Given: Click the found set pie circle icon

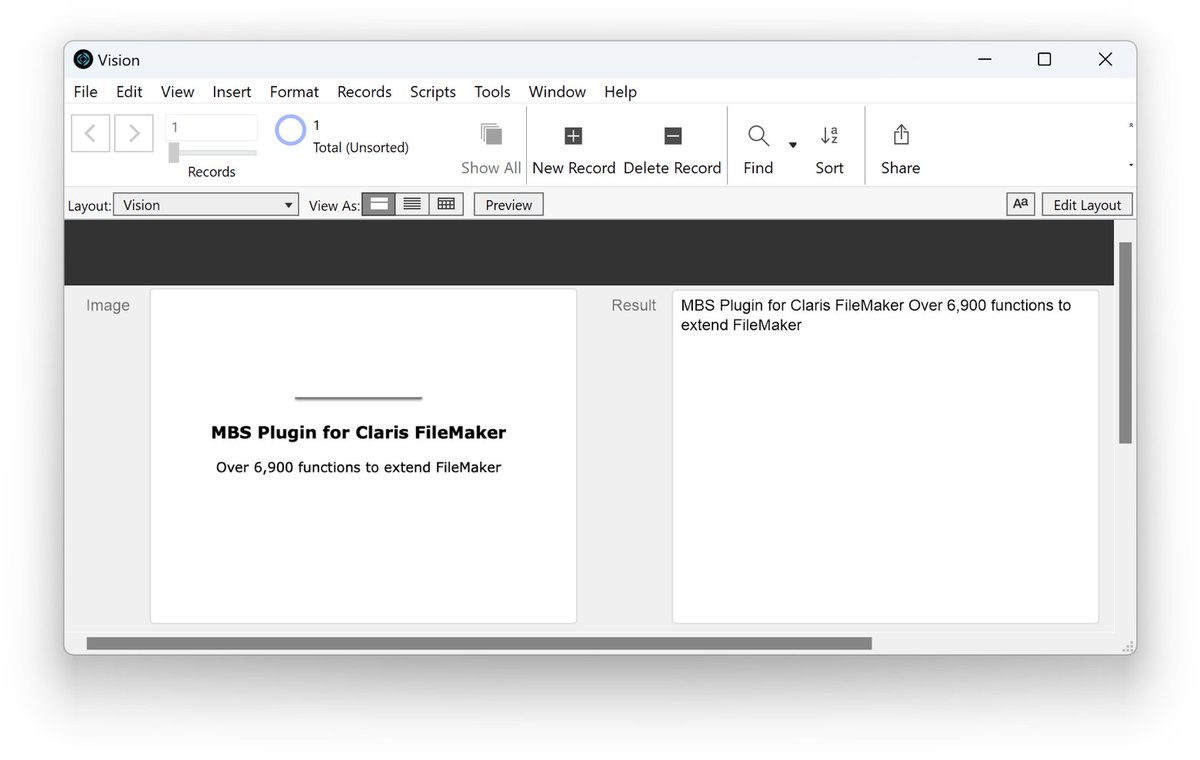Looking at the screenshot, I should coord(290,131).
